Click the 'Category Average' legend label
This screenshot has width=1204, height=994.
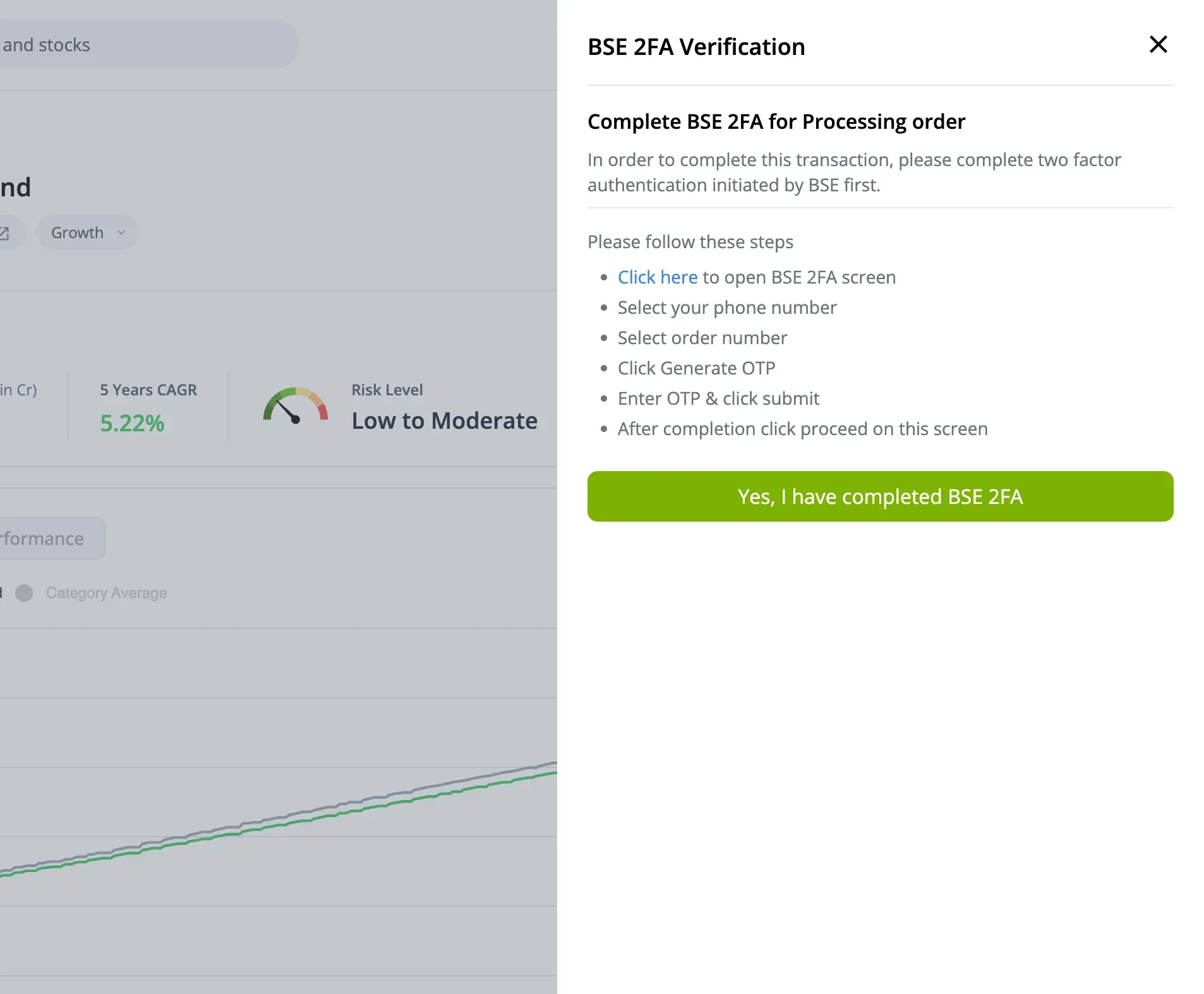pos(107,593)
